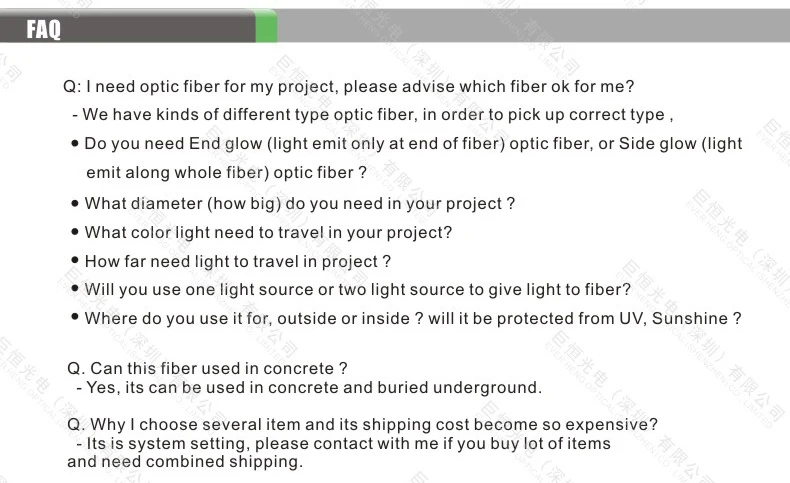Click the 'Can this fiber used in concrete' question
Screen dimensions: 790x483
tap(207, 368)
